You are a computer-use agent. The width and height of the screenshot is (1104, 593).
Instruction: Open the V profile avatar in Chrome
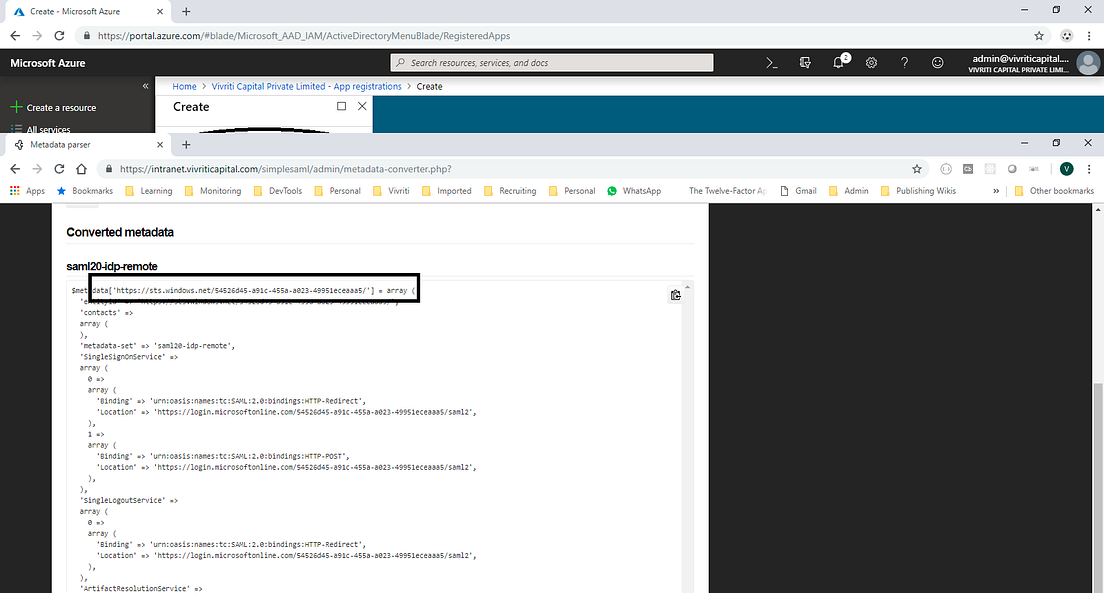point(1067,168)
